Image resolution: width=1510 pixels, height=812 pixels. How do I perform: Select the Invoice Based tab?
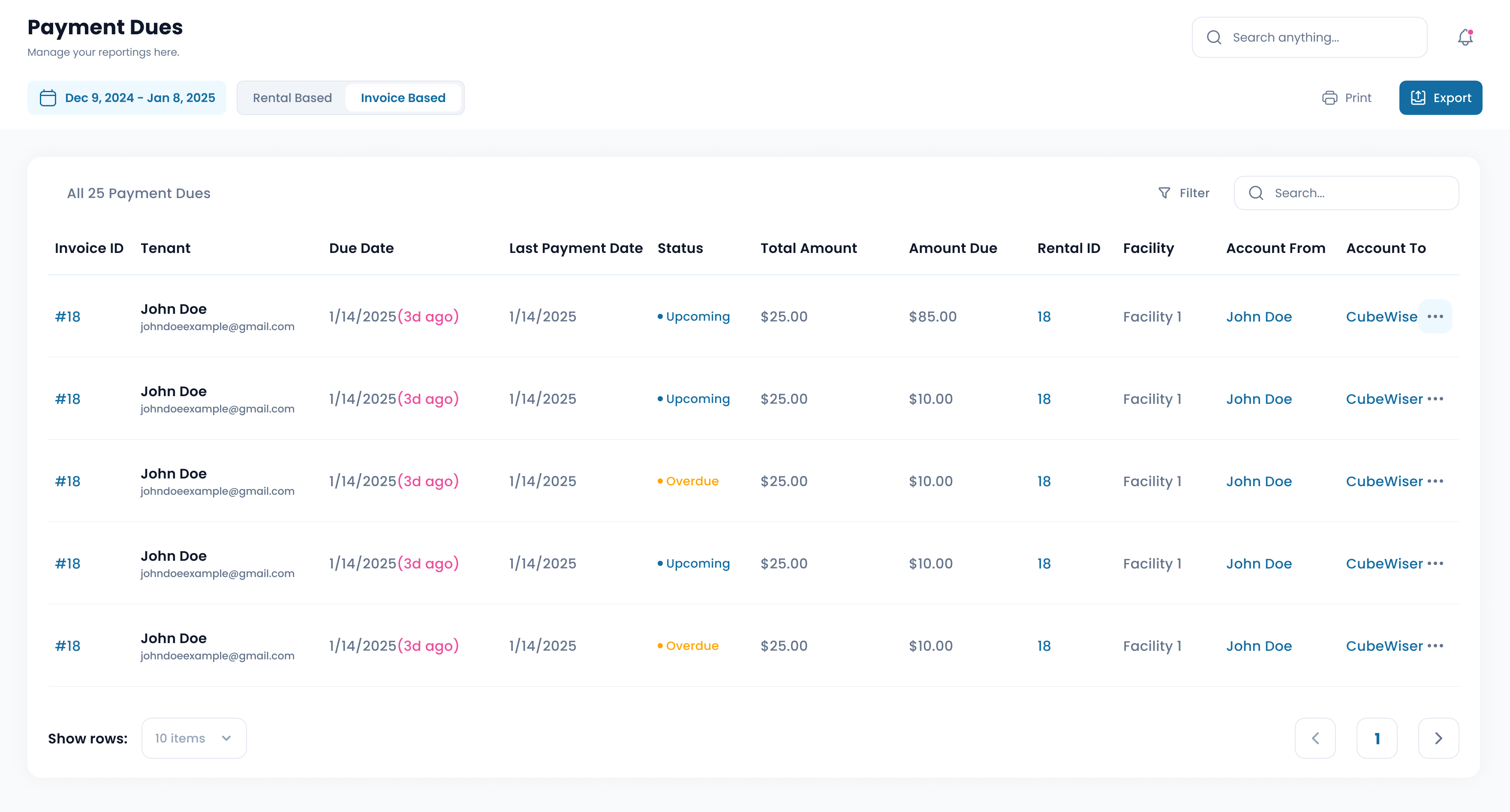point(403,98)
